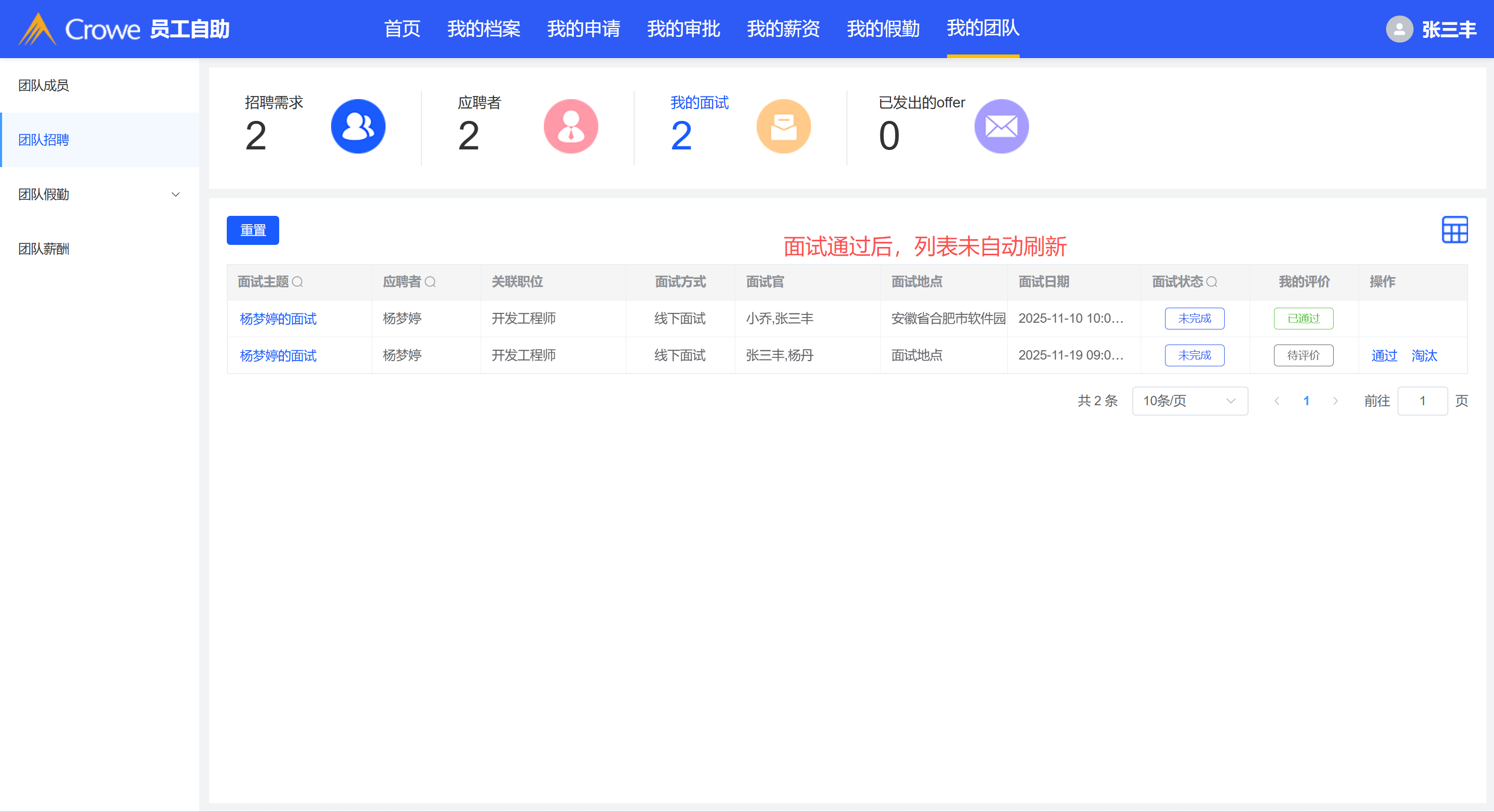Click the pink 应聘者 person icon
The width and height of the screenshot is (1494, 812).
point(571,127)
